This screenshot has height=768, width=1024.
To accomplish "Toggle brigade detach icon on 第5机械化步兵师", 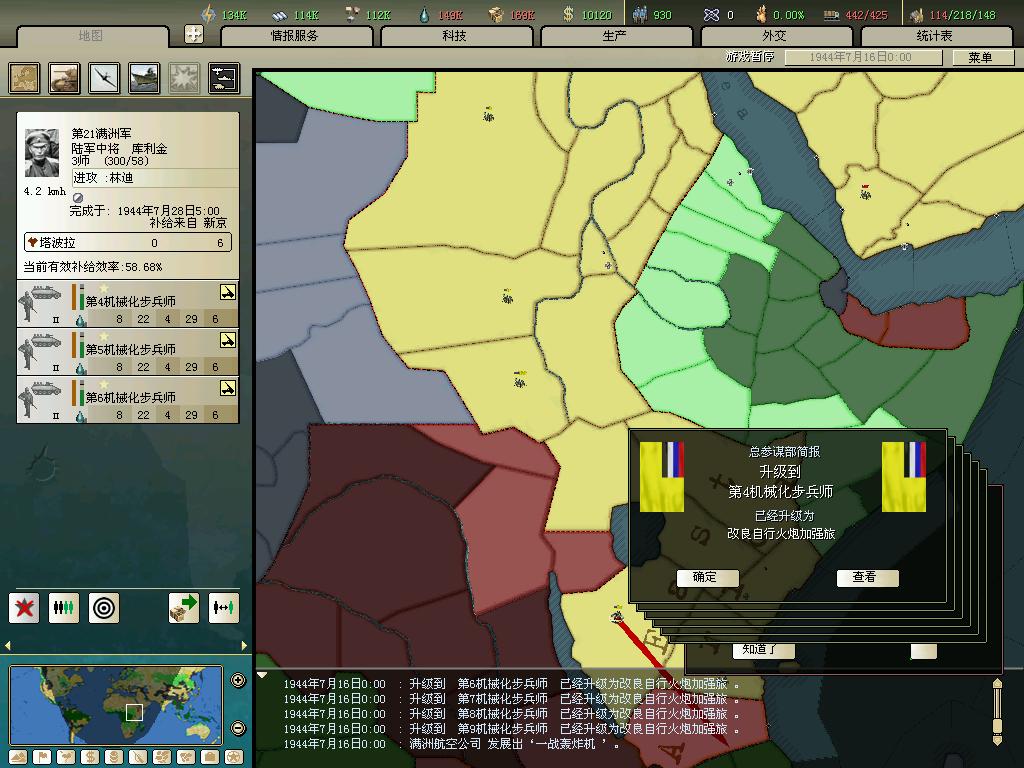I will point(228,340).
